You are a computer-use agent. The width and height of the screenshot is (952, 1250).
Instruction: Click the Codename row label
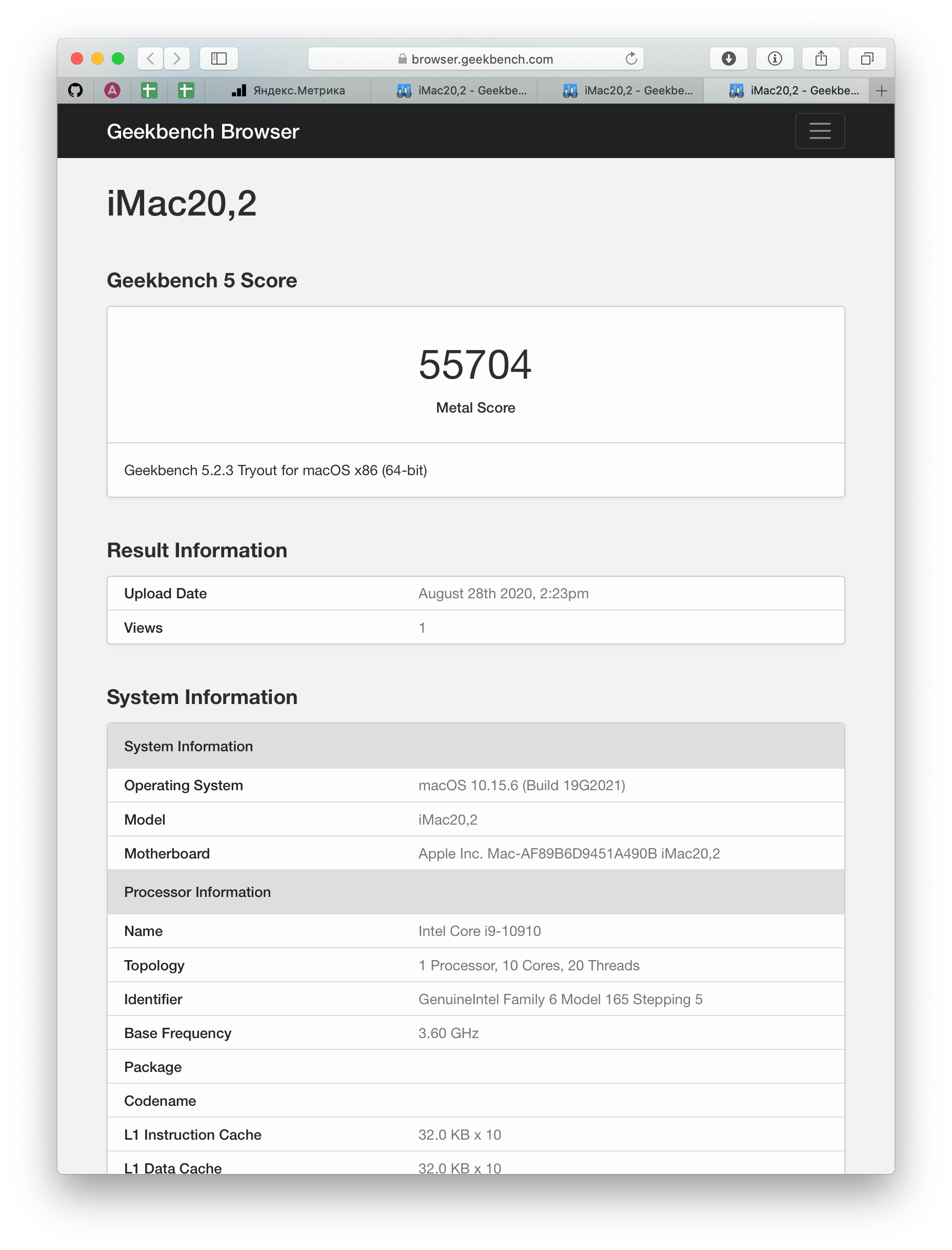(160, 1101)
